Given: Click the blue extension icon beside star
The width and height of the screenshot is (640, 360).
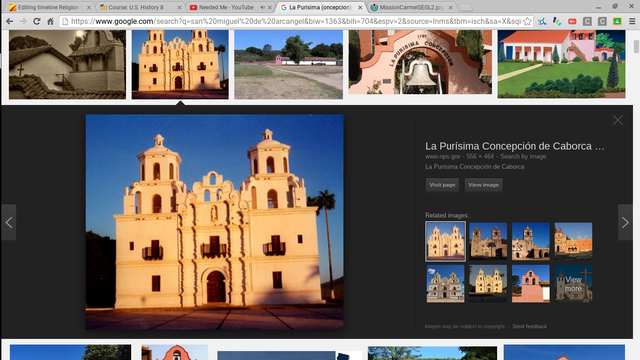Looking at the screenshot, I should [542, 21].
